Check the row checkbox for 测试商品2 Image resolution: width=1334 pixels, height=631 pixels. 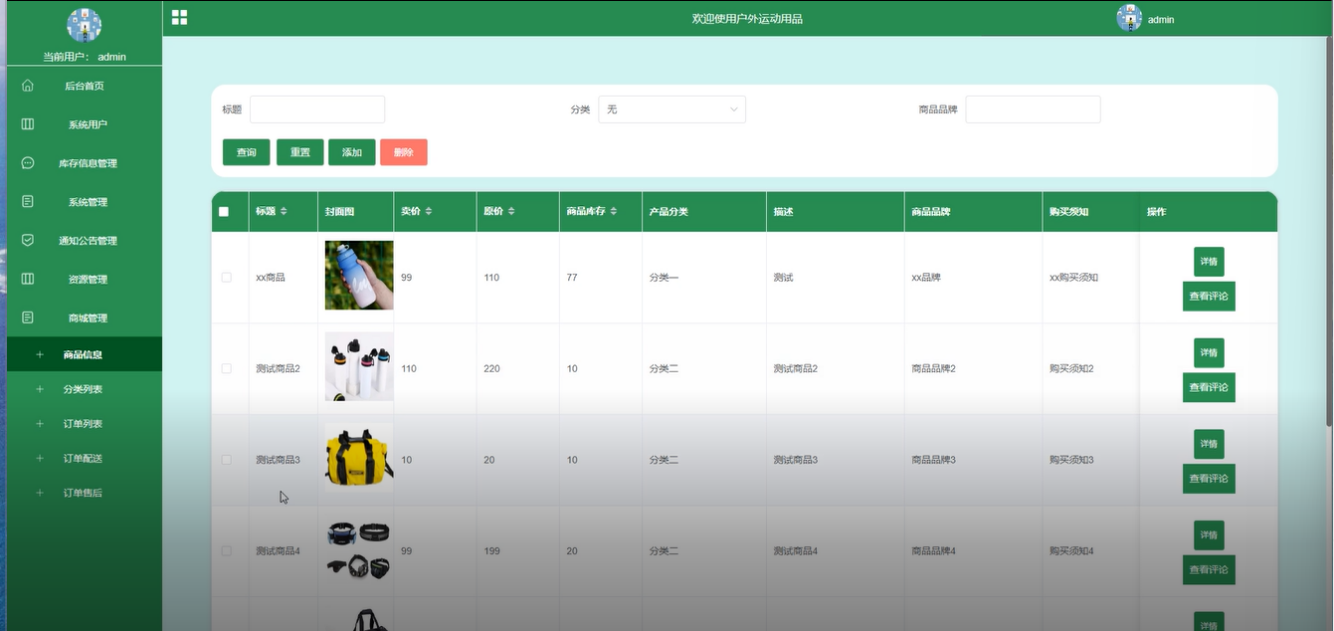(226, 368)
